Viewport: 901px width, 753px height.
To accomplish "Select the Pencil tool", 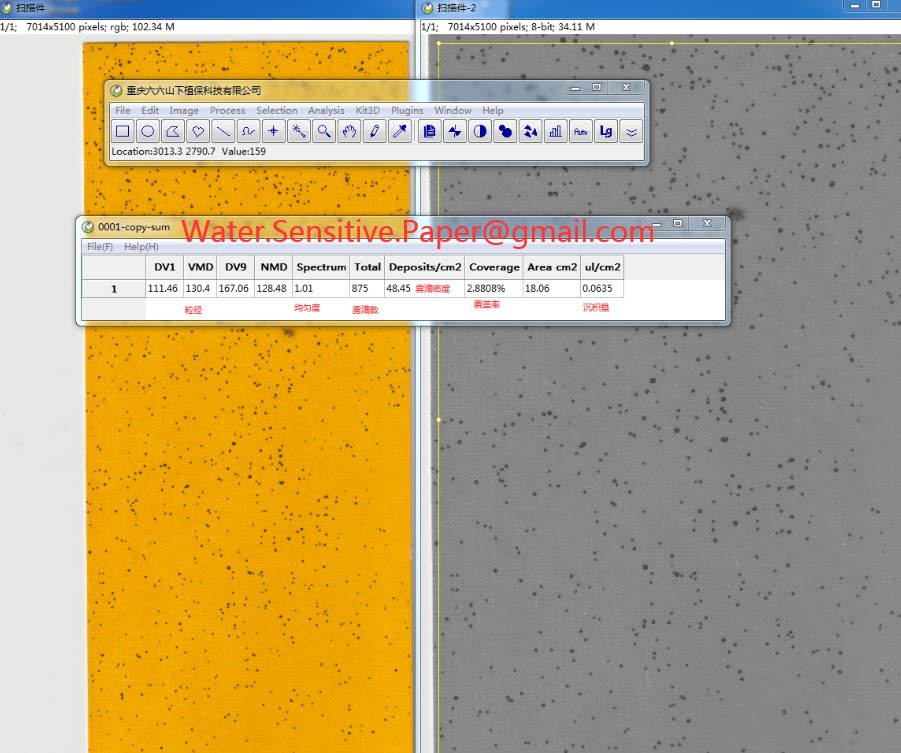I will click(375, 132).
